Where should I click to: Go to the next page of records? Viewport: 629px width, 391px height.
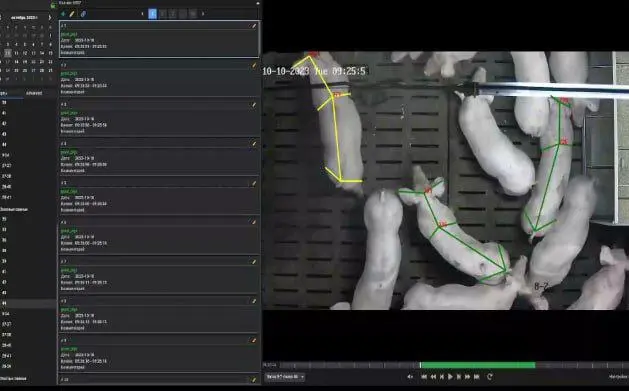203,14
